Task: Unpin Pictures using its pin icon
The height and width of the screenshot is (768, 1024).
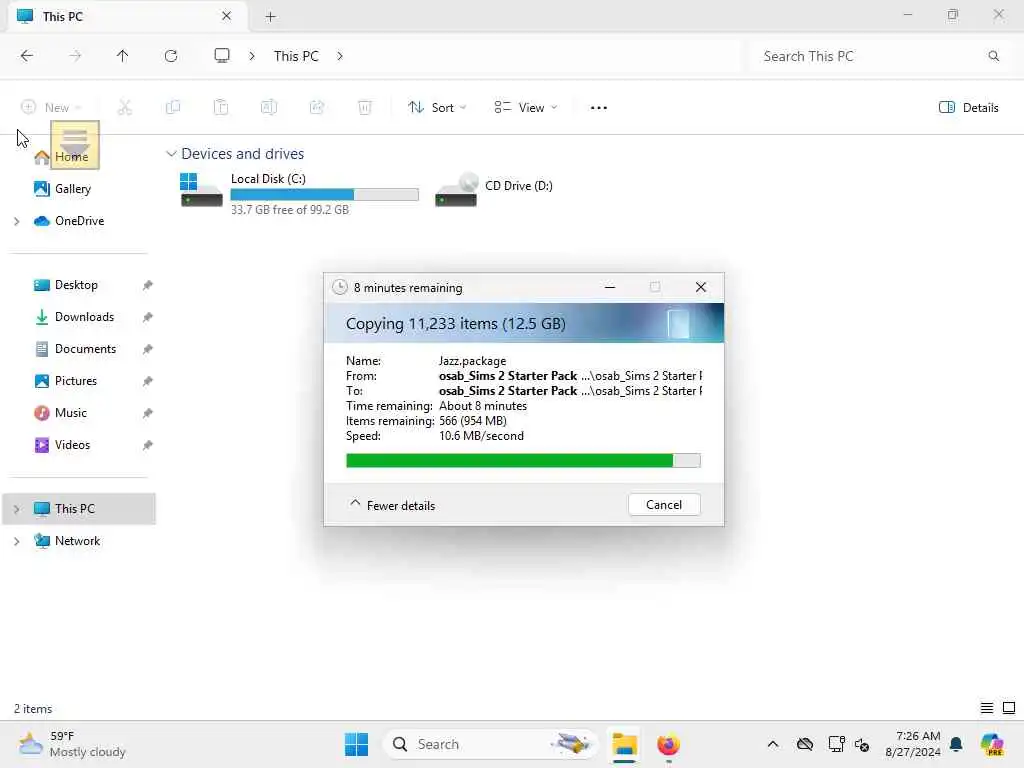Action: tap(148, 381)
